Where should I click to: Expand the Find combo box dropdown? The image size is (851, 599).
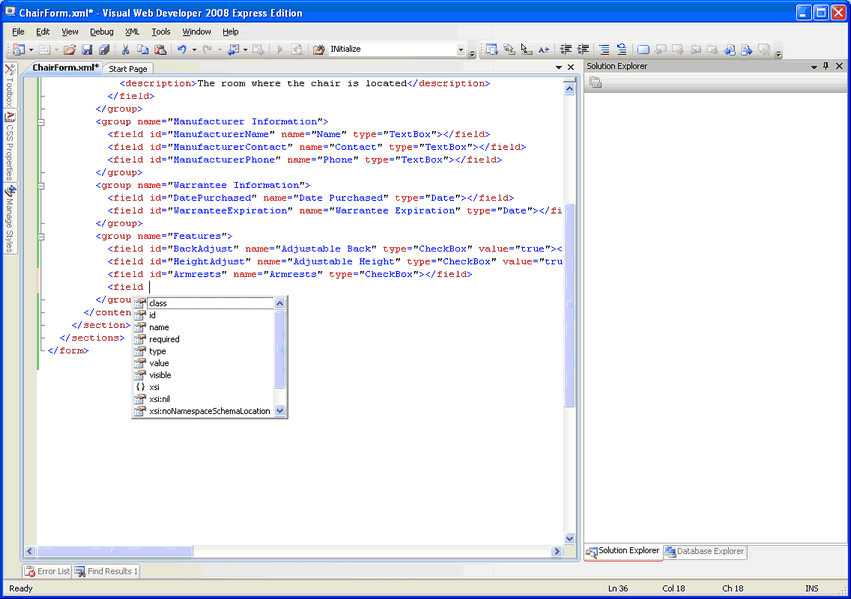461,49
